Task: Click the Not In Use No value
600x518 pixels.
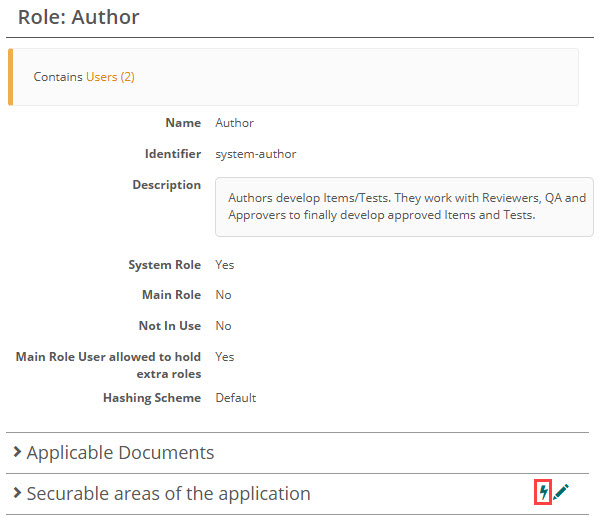Action: pyautogui.click(x=223, y=326)
